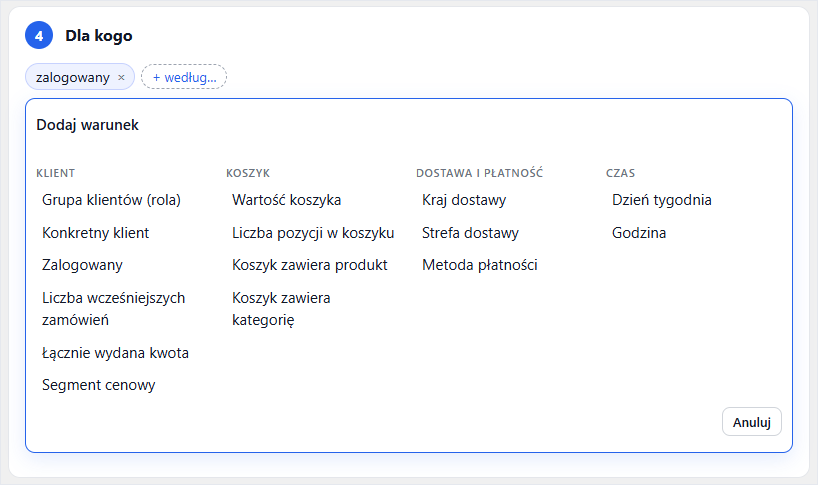Pick 'Zalogowany' from the Klient list
Screen dimensions: 818x485
(x=82, y=265)
